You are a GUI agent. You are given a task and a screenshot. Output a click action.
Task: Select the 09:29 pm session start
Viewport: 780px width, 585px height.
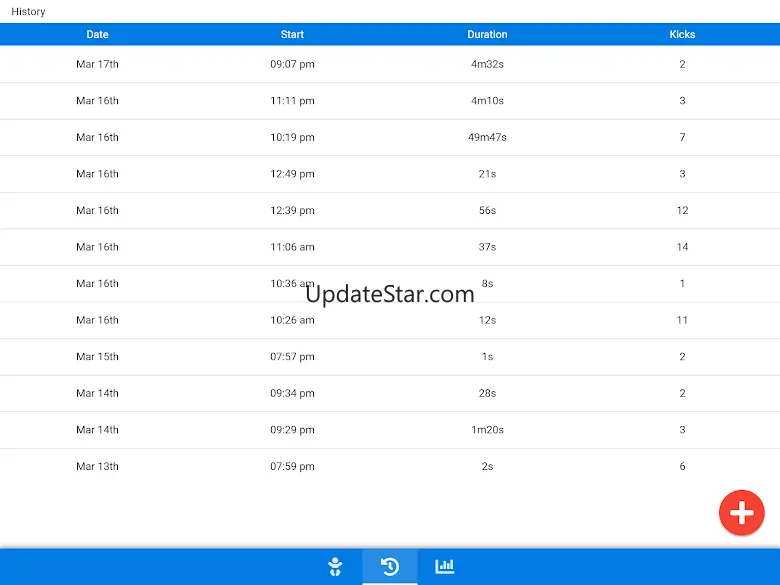pyautogui.click(x=292, y=430)
